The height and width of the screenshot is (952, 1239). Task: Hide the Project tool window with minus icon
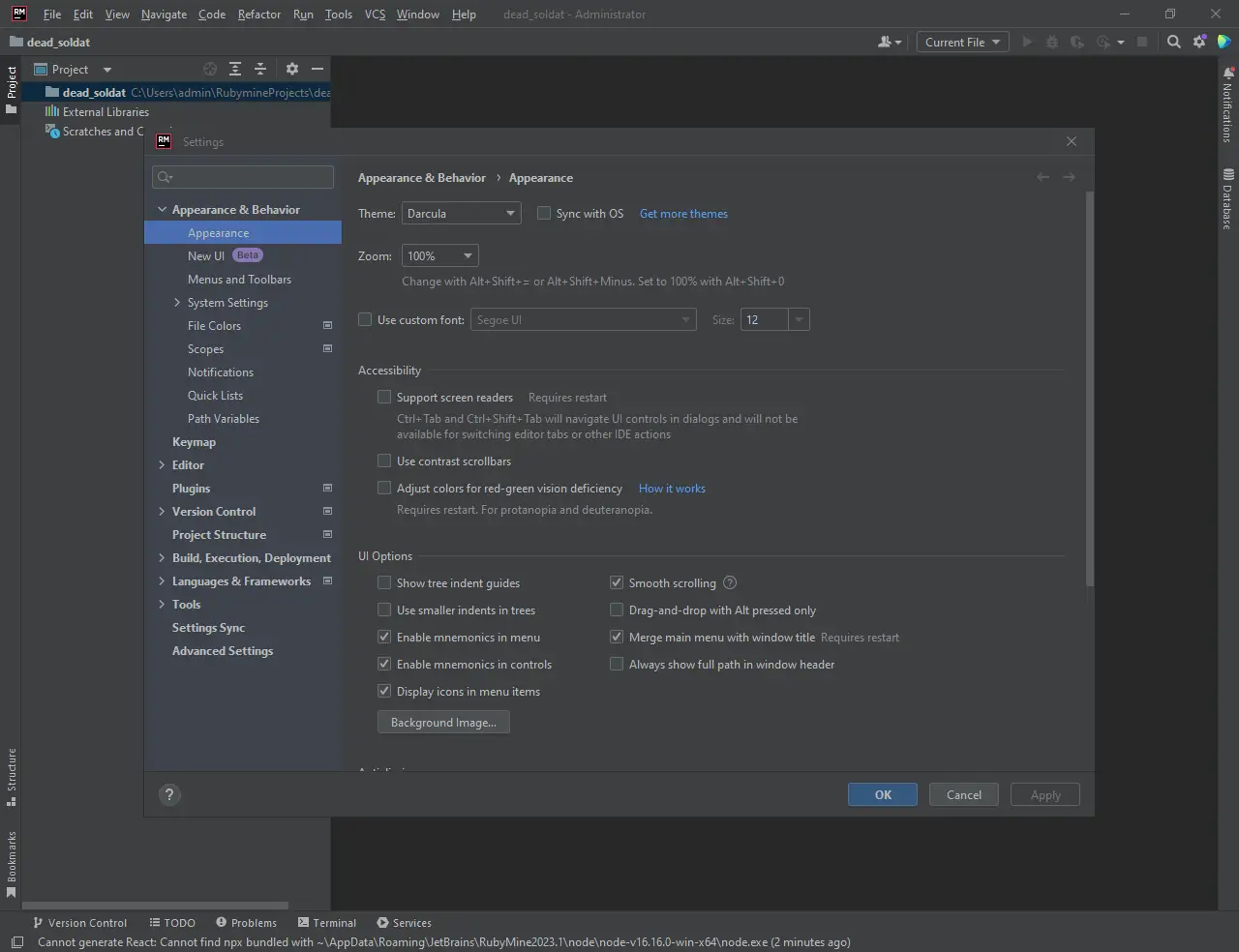(x=317, y=69)
